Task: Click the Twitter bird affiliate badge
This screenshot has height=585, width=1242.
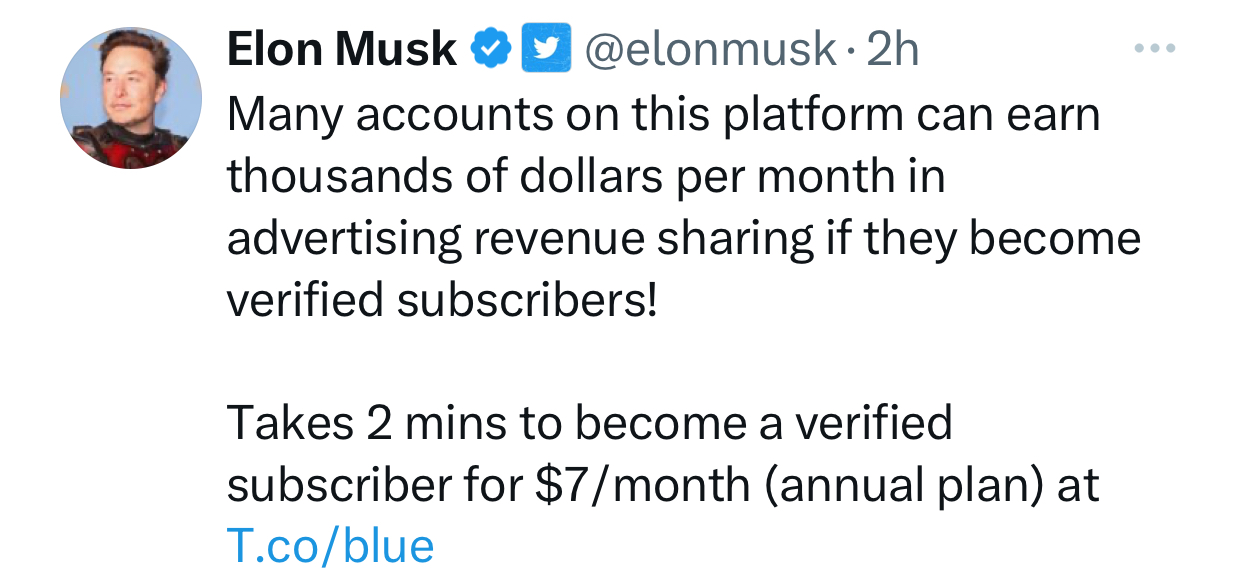Action: (546, 48)
